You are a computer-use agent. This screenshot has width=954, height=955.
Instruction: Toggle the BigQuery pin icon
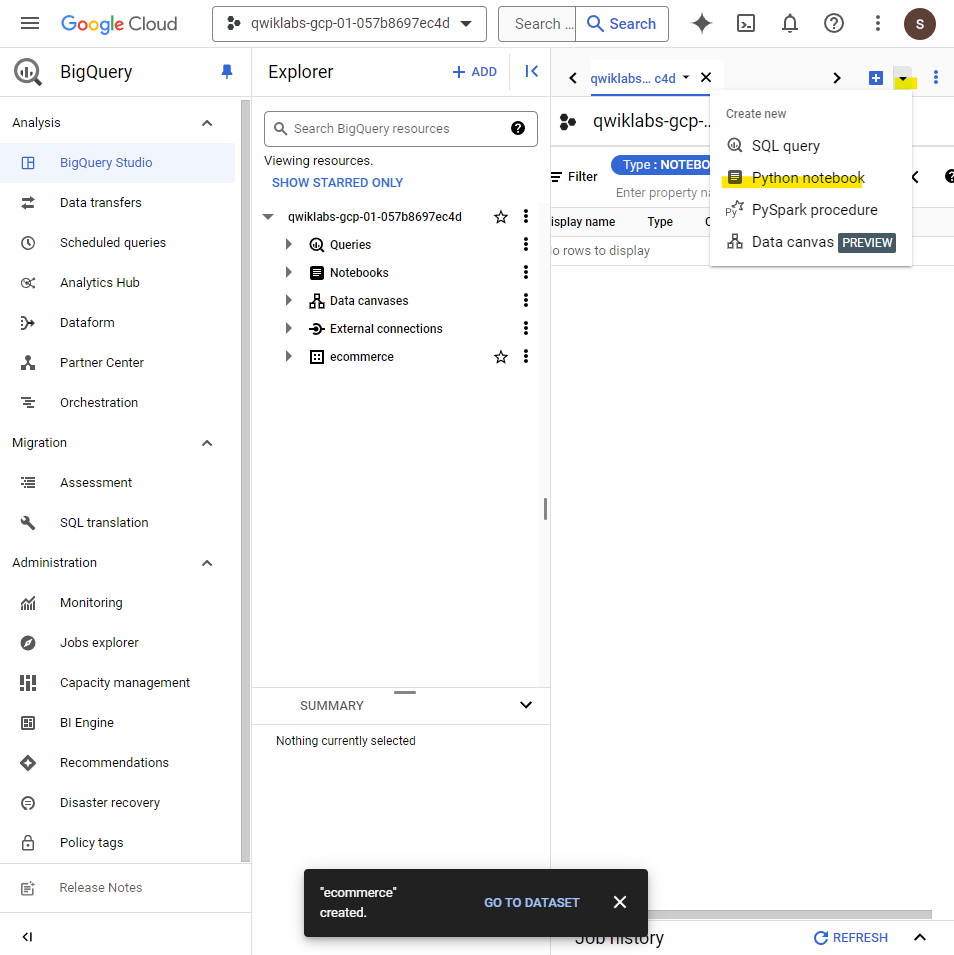(x=227, y=72)
